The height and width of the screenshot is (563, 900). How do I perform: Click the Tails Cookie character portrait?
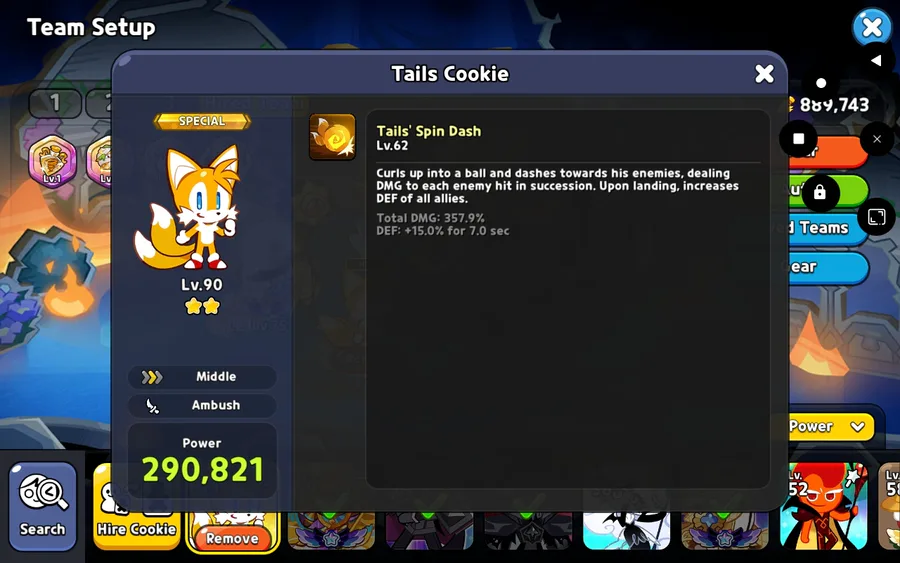[191, 207]
